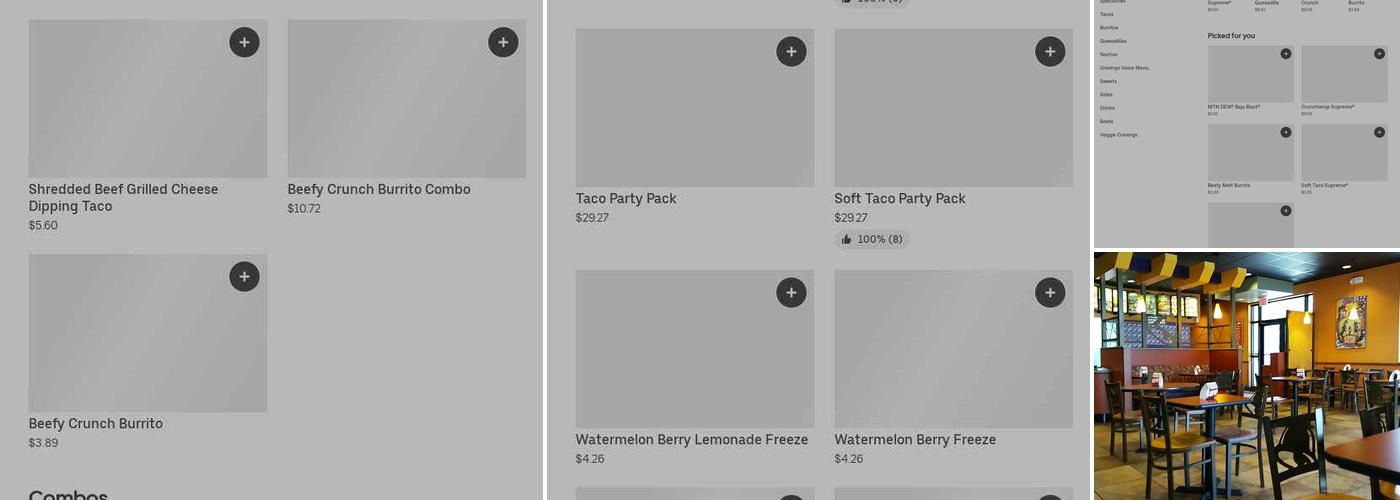Open the Taco Party Pack item name

pyautogui.click(x=626, y=199)
